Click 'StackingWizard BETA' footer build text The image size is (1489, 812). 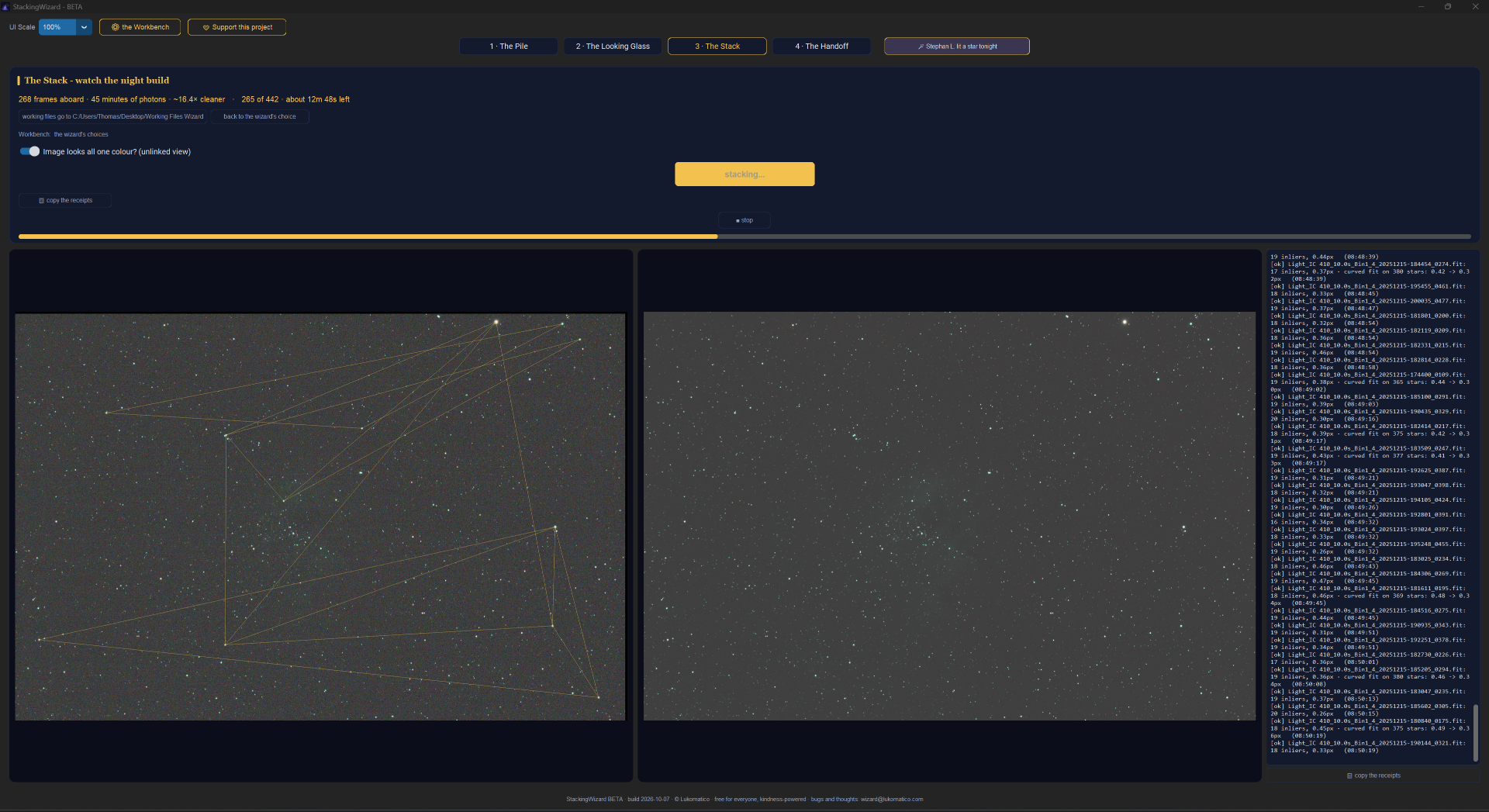coord(594,799)
